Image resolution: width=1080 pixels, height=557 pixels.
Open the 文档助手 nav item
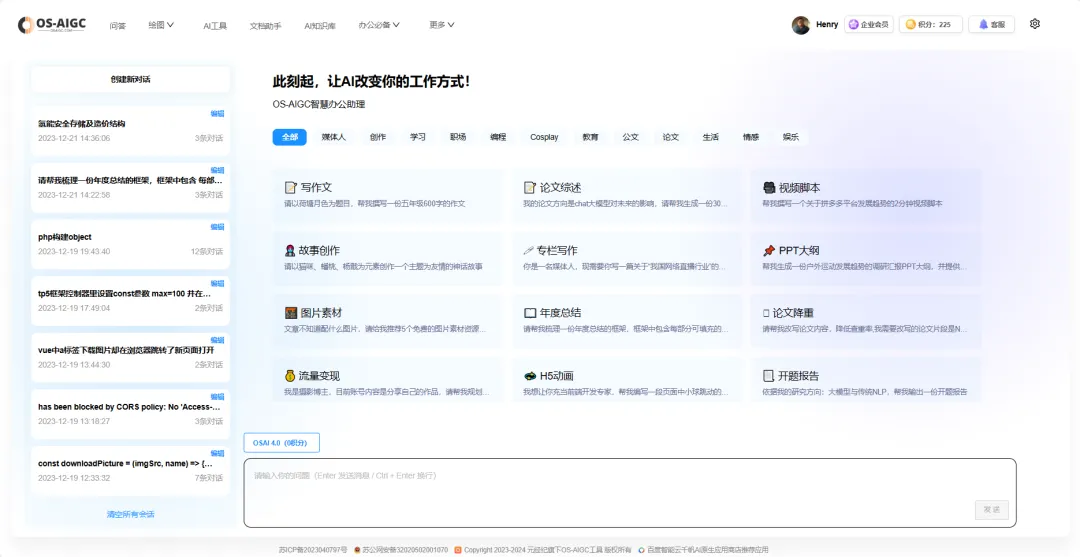click(265, 25)
